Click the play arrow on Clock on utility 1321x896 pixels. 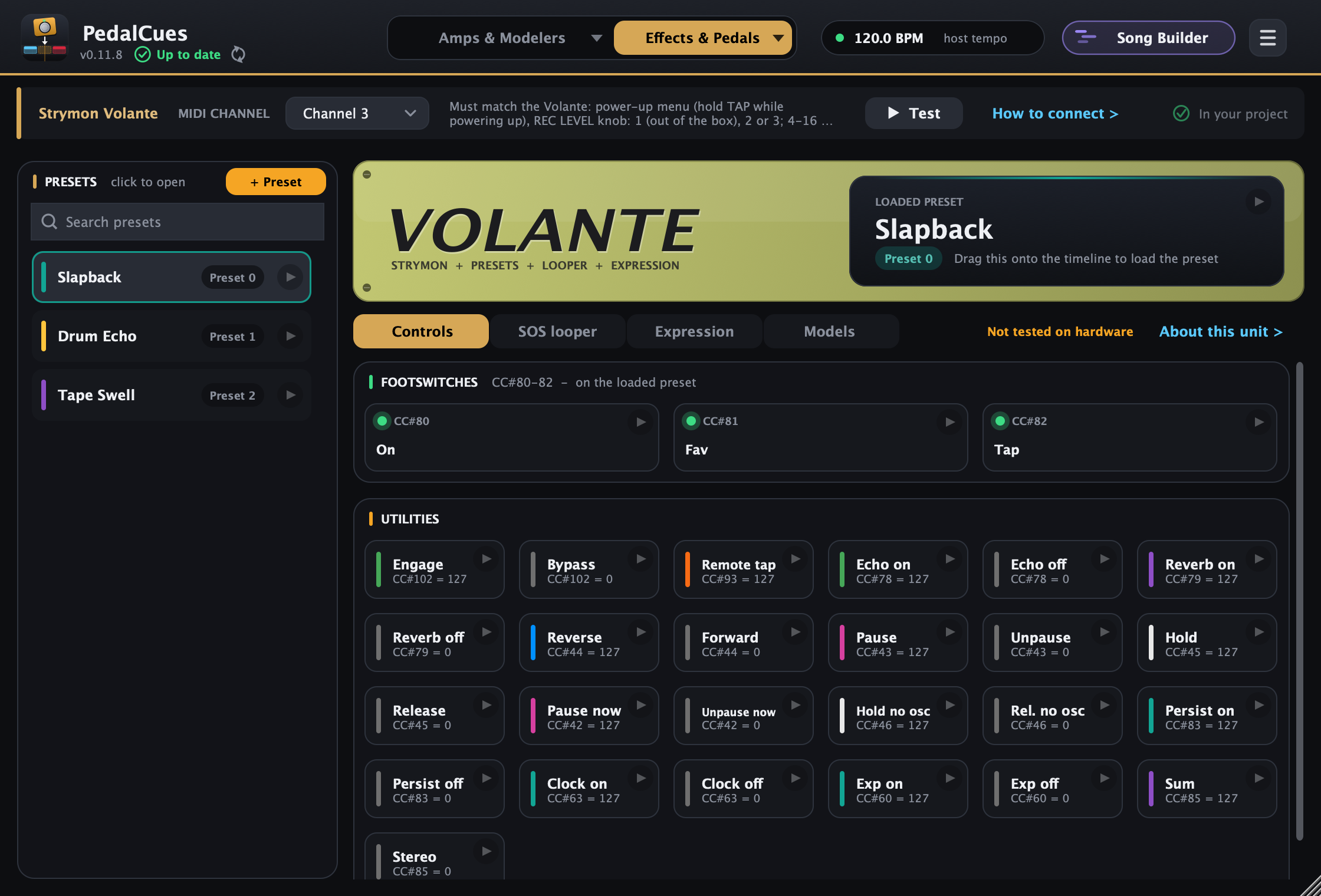click(640, 778)
